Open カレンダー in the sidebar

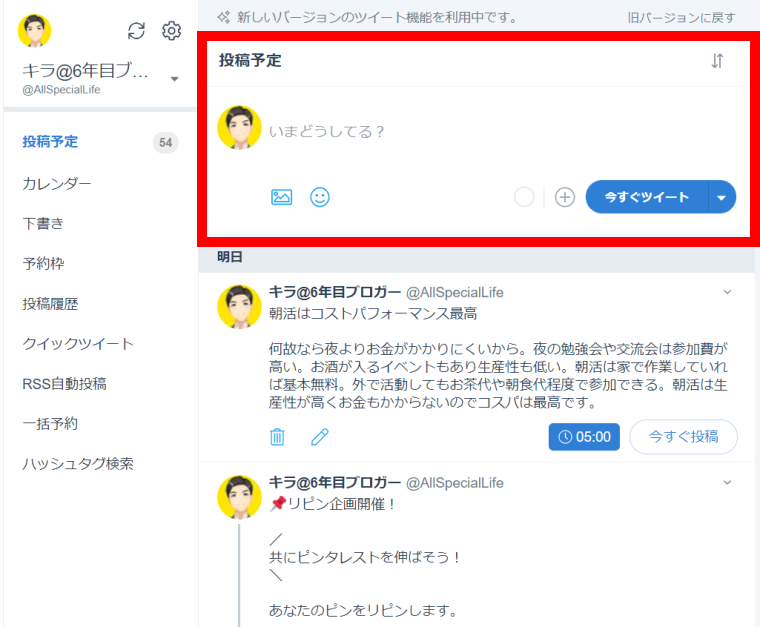tap(57, 184)
